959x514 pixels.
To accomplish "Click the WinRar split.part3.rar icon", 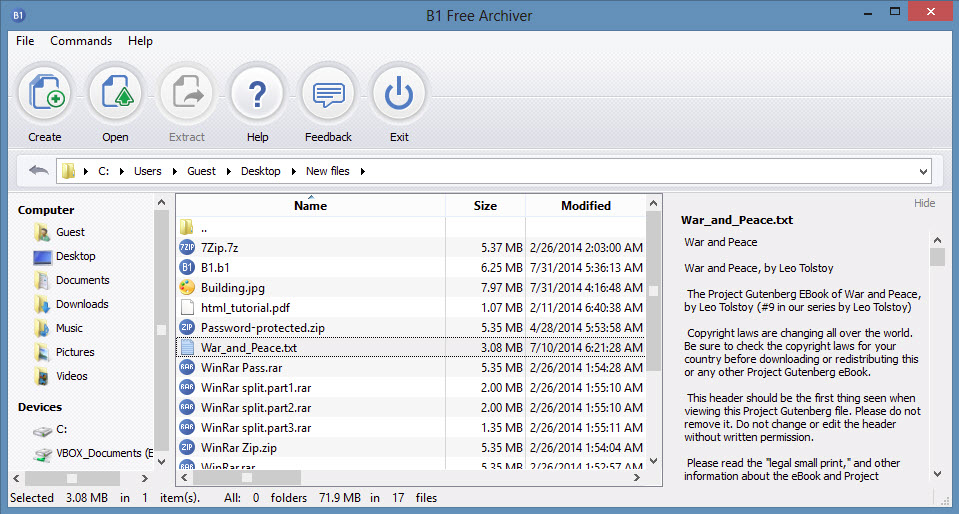I will (x=187, y=428).
